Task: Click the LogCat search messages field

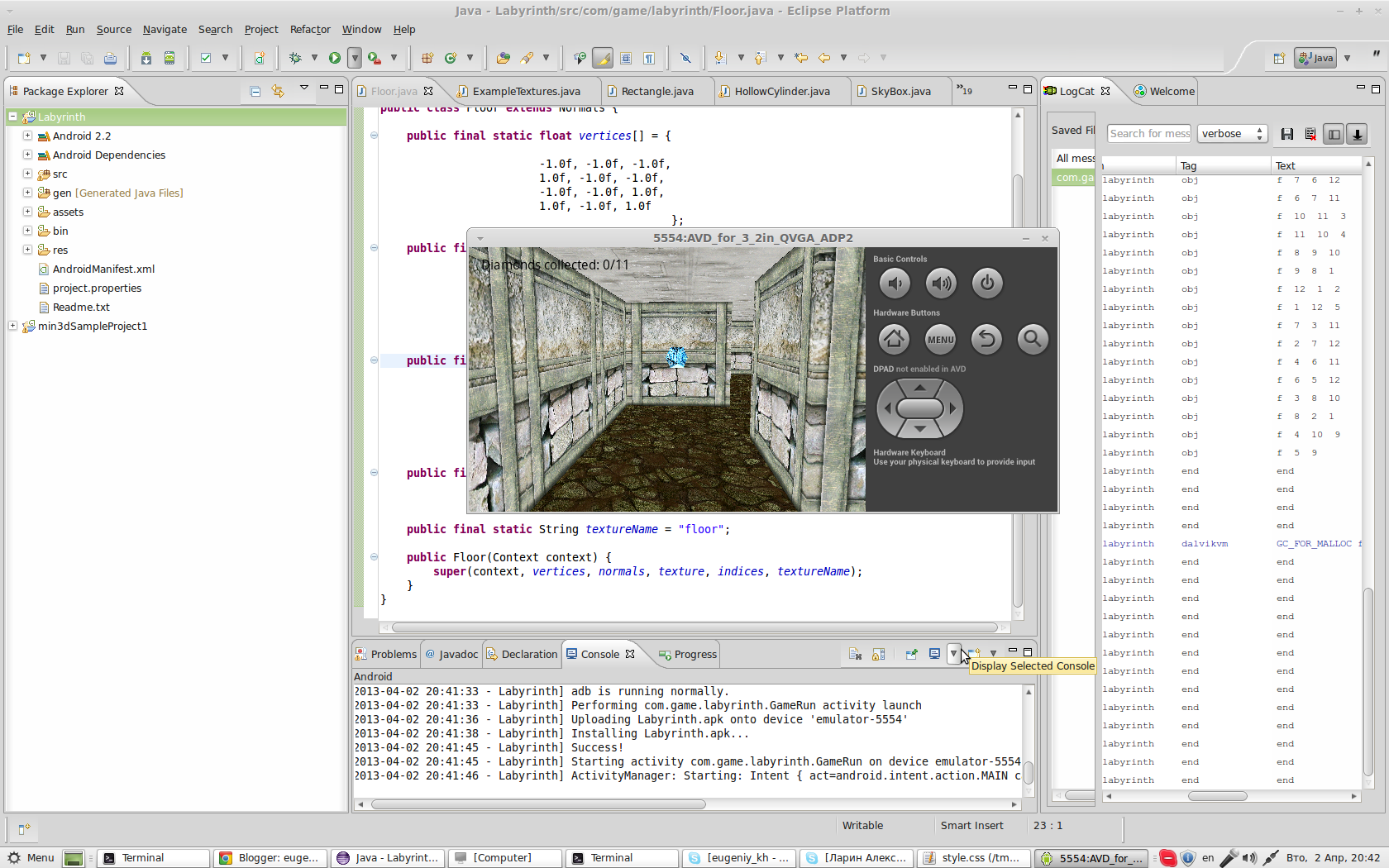Action: tap(1148, 134)
